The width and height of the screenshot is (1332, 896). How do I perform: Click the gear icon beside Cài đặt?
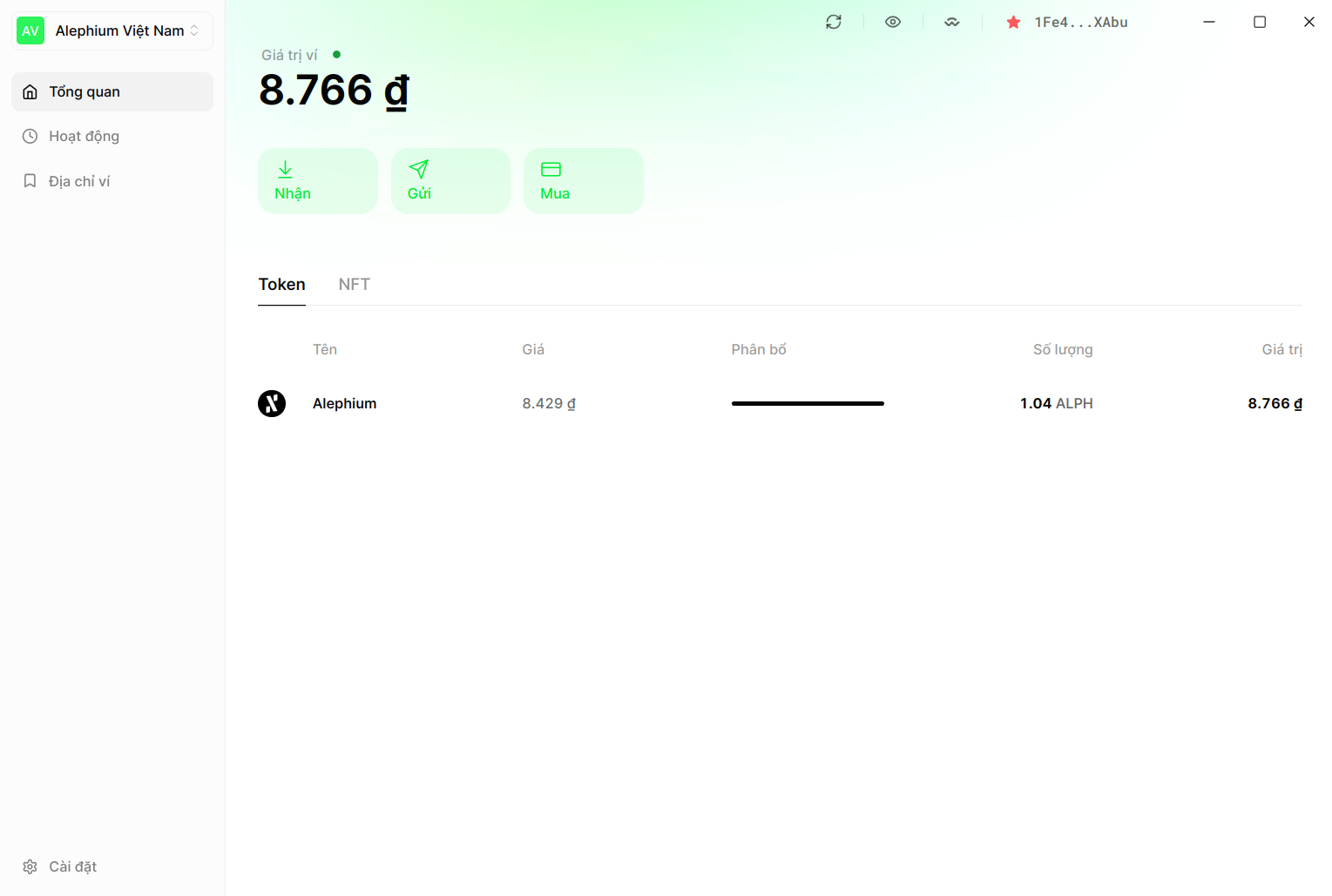30,866
